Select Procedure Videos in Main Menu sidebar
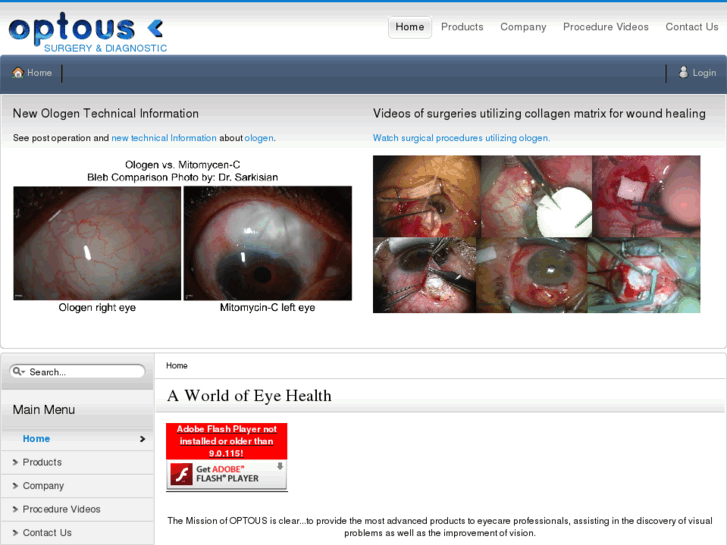The image size is (727, 545). pyautogui.click(x=61, y=509)
